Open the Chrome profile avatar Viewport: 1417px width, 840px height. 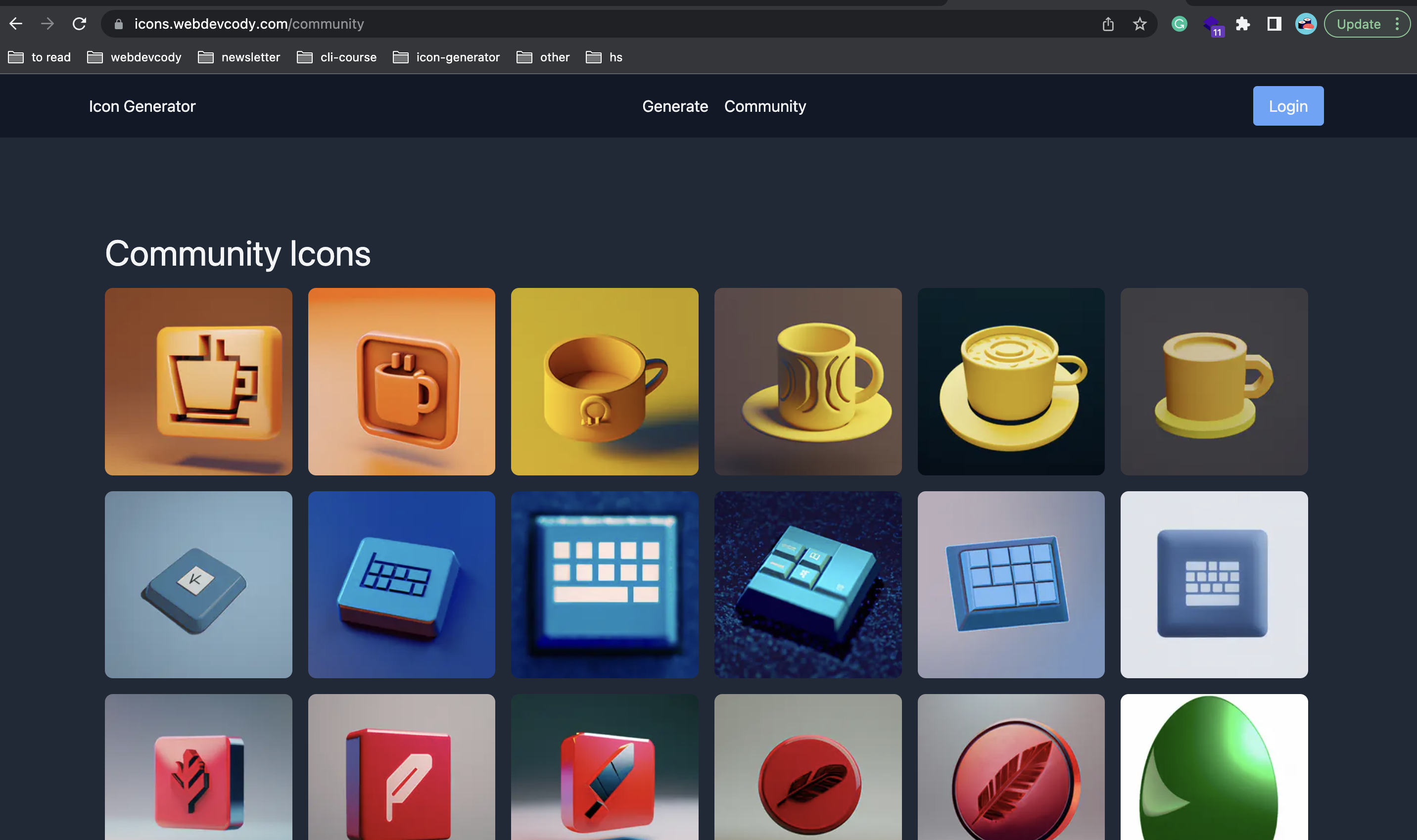click(x=1306, y=24)
